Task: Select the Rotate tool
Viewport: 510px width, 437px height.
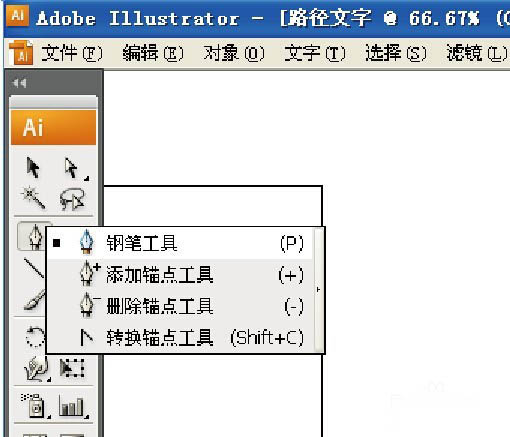Action: click(35, 336)
